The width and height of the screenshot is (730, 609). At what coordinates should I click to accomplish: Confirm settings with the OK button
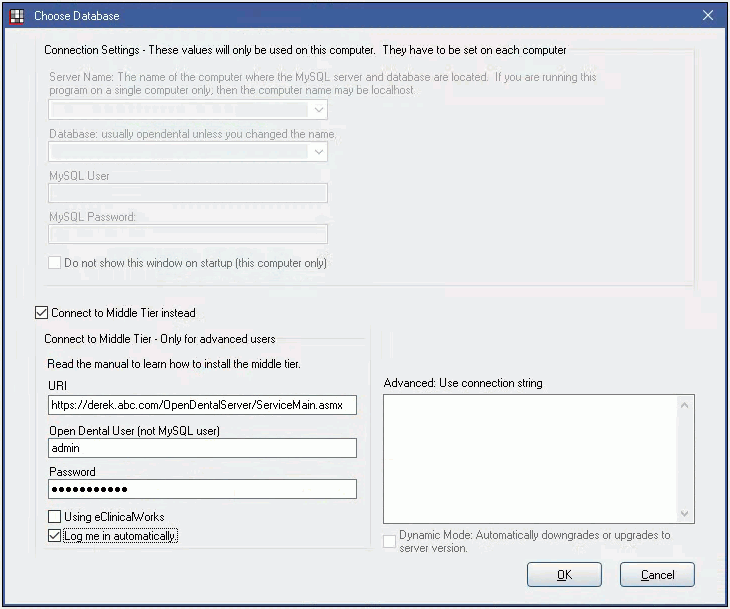coord(564,575)
